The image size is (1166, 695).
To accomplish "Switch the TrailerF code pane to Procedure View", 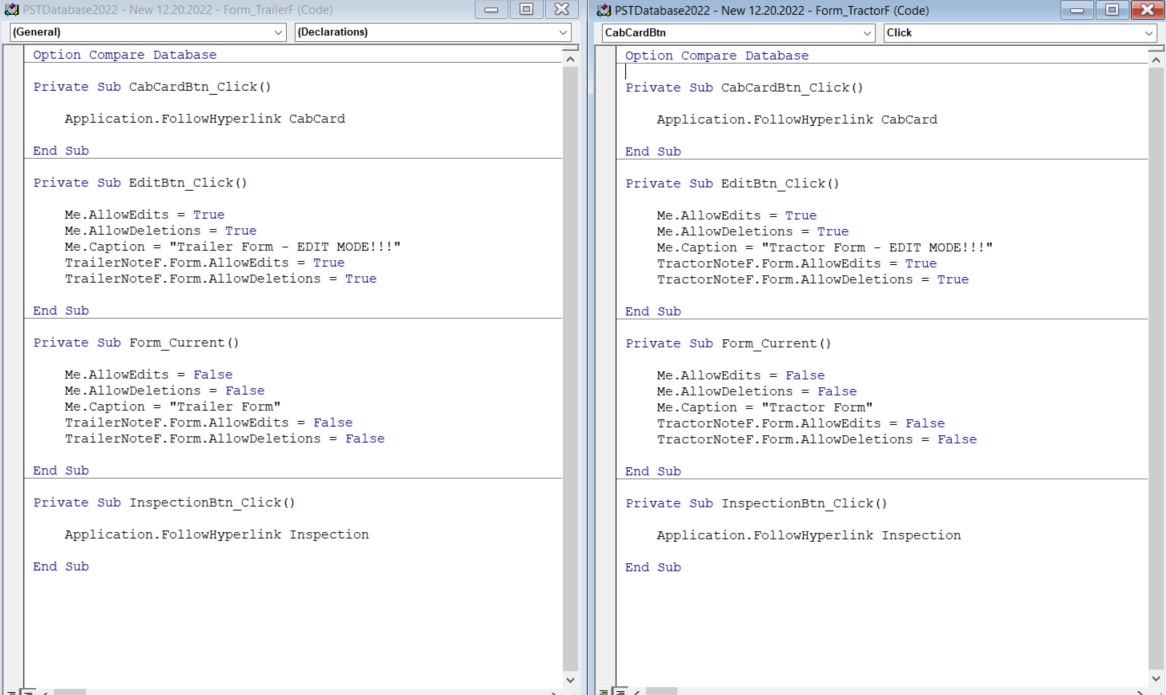I will 10,691.
